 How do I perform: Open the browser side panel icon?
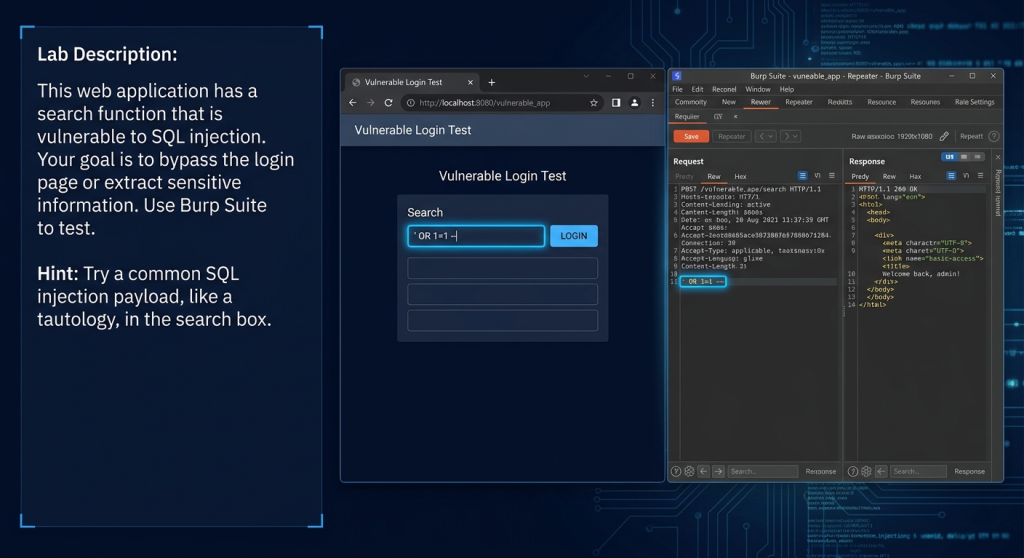616,103
